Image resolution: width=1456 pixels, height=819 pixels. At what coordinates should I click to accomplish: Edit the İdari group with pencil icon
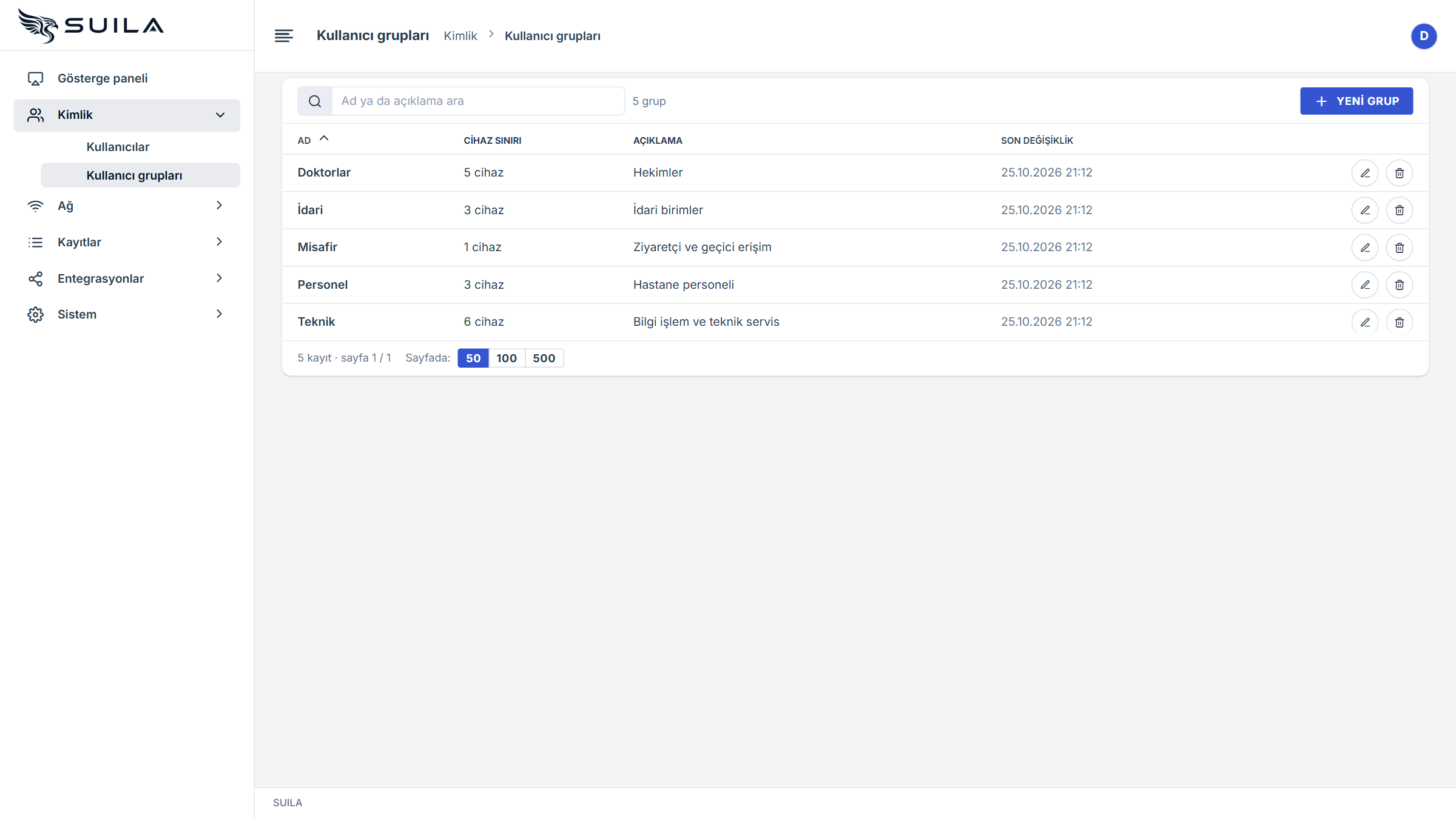click(x=1365, y=210)
